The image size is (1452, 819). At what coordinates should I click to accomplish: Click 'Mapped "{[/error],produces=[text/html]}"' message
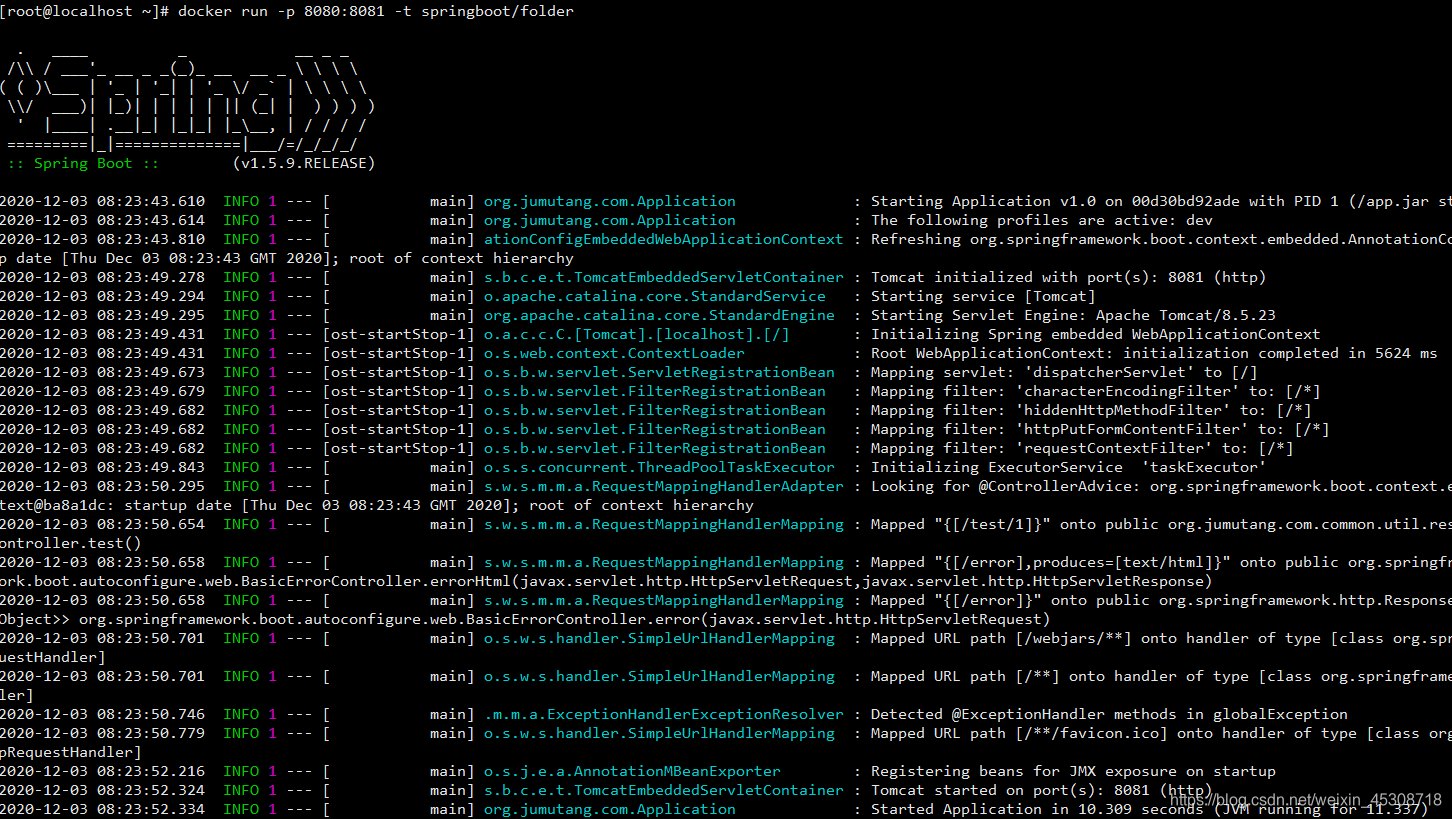click(1161, 562)
